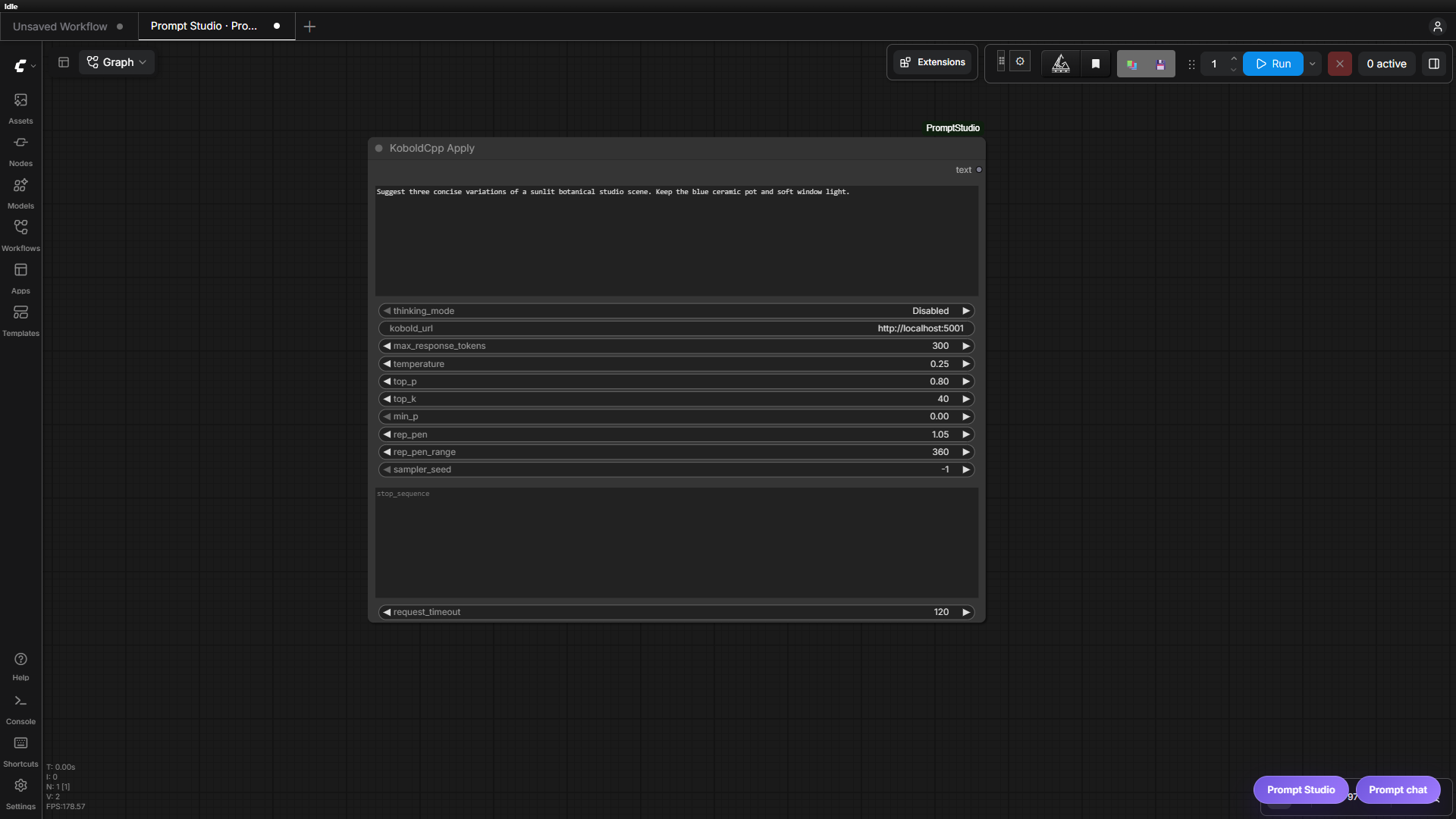Screen dimensions: 1456x819
Task: Click the purple floppy save icon
Action: pos(1160,64)
